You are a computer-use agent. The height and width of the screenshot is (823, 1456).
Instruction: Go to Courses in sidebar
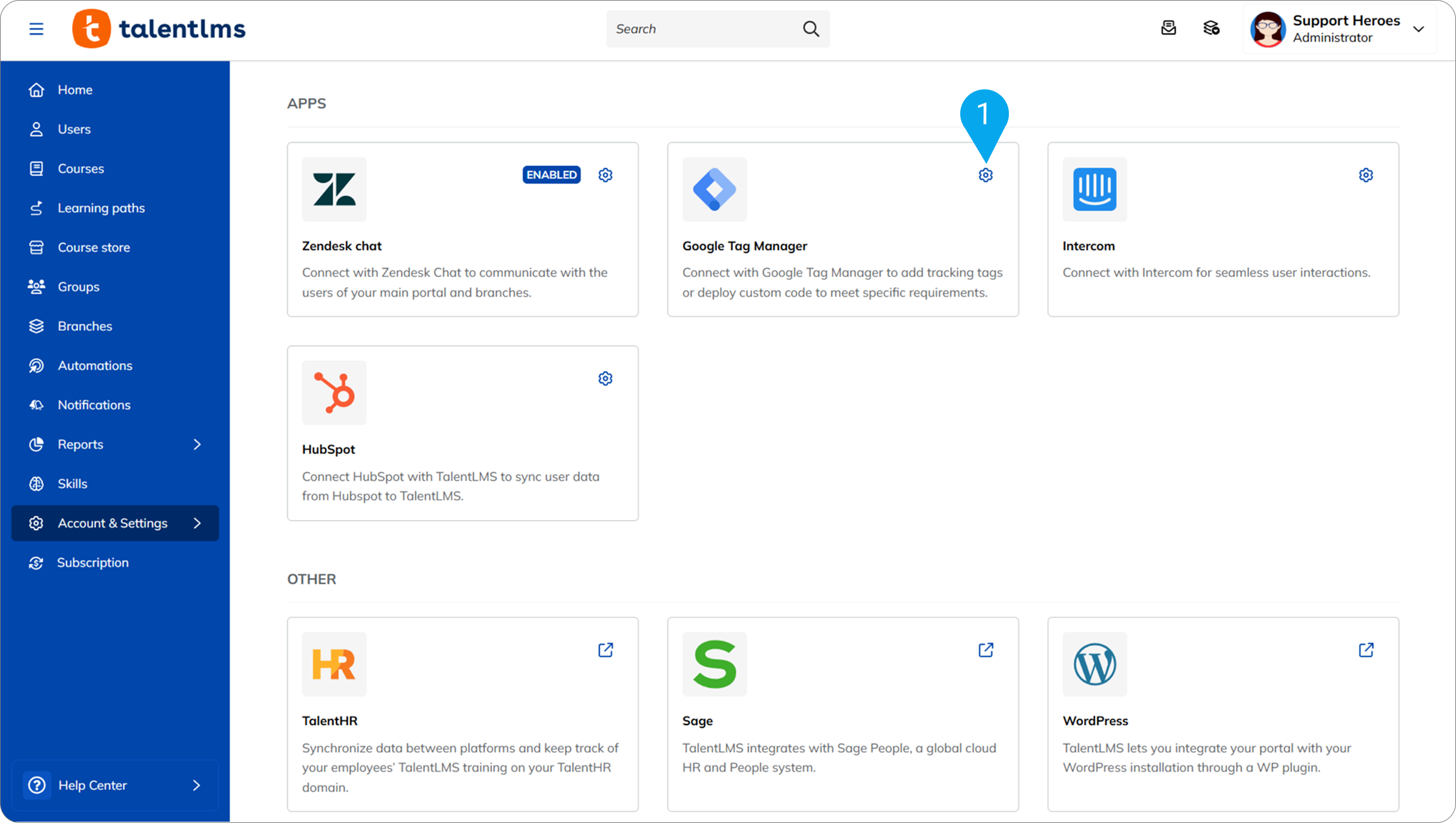tap(80, 168)
